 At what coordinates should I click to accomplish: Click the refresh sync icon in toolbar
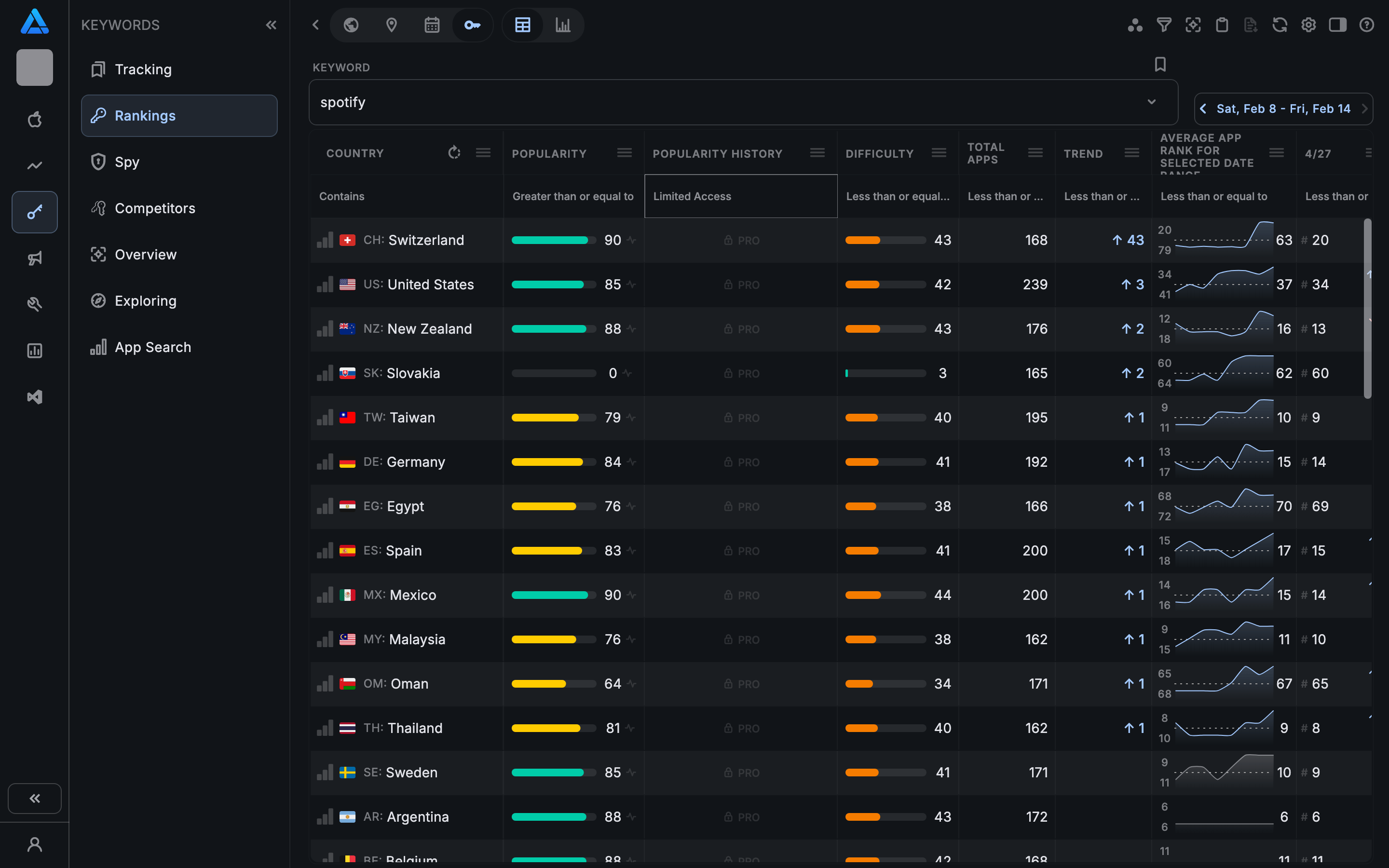pos(1280,25)
